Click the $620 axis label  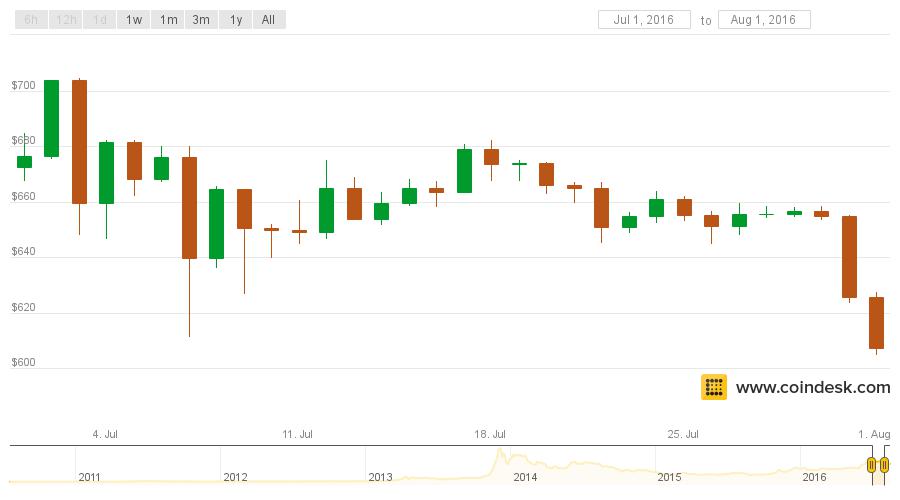(x=24, y=307)
